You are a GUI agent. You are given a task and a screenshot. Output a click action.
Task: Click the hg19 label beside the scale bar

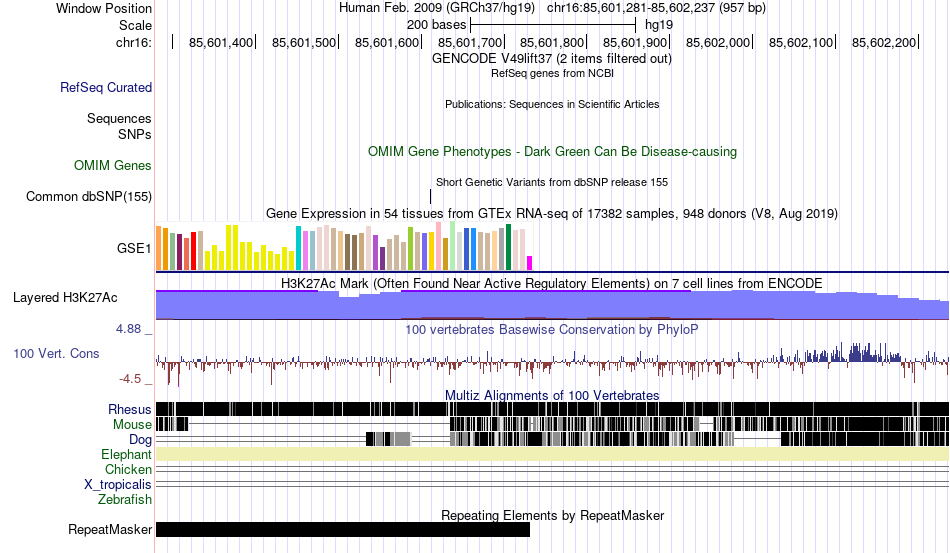(x=659, y=25)
